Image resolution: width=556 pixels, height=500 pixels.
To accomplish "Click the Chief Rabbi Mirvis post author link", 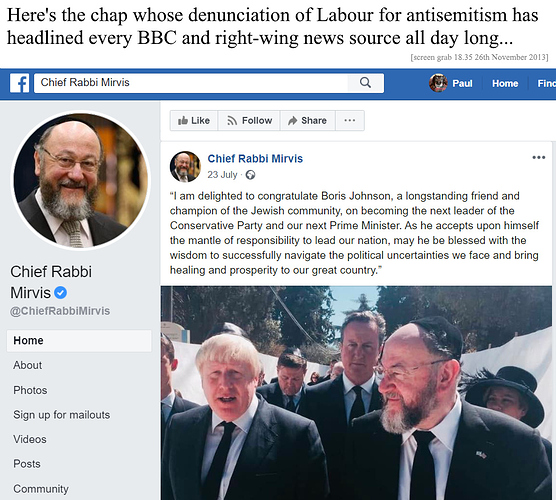I will coord(255,159).
